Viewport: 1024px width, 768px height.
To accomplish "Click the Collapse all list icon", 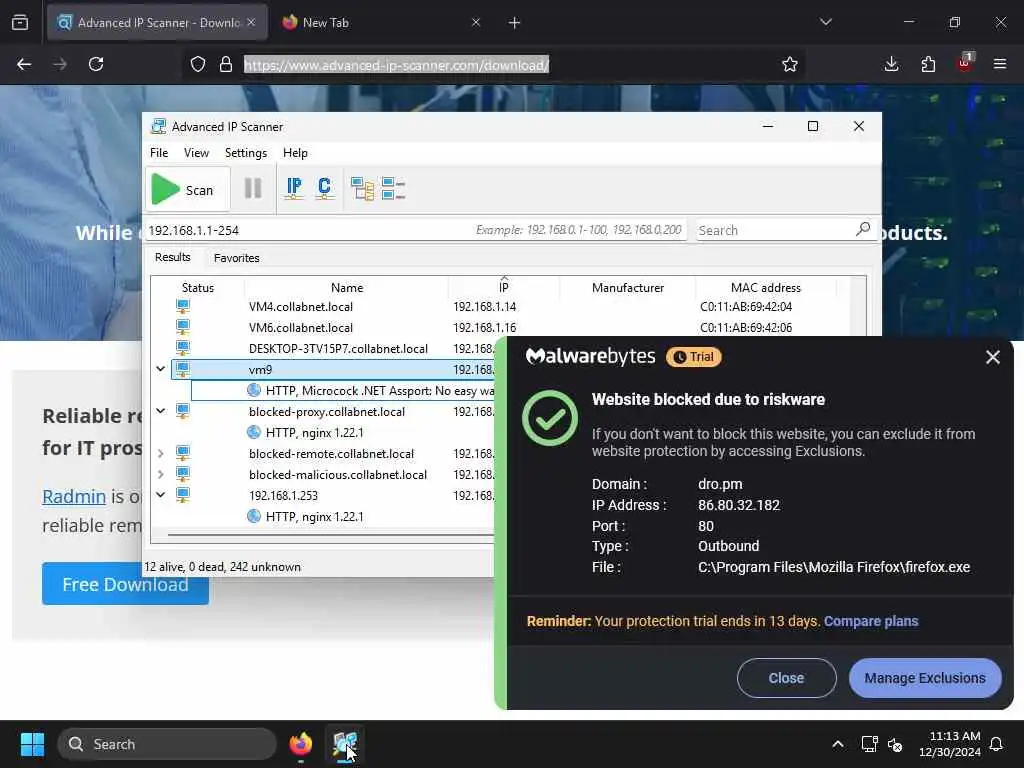I will pos(393,189).
